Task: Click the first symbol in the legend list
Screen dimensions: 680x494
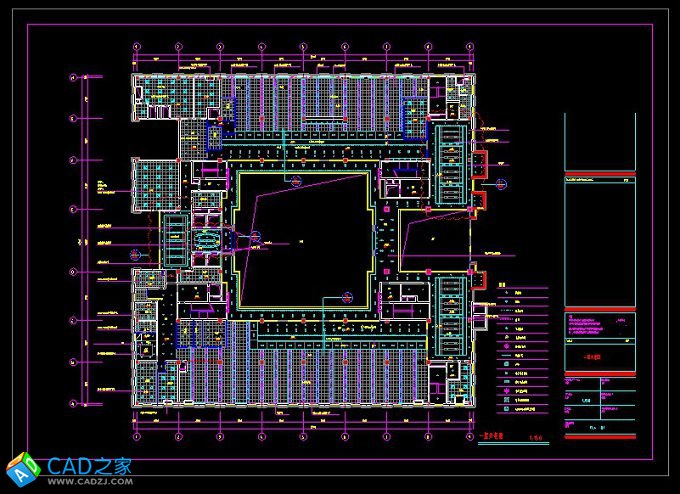Action: 505,292
